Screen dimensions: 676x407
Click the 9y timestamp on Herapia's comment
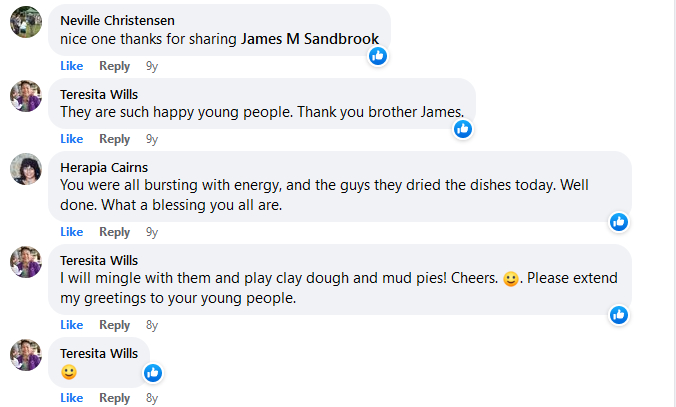pos(152,232)
